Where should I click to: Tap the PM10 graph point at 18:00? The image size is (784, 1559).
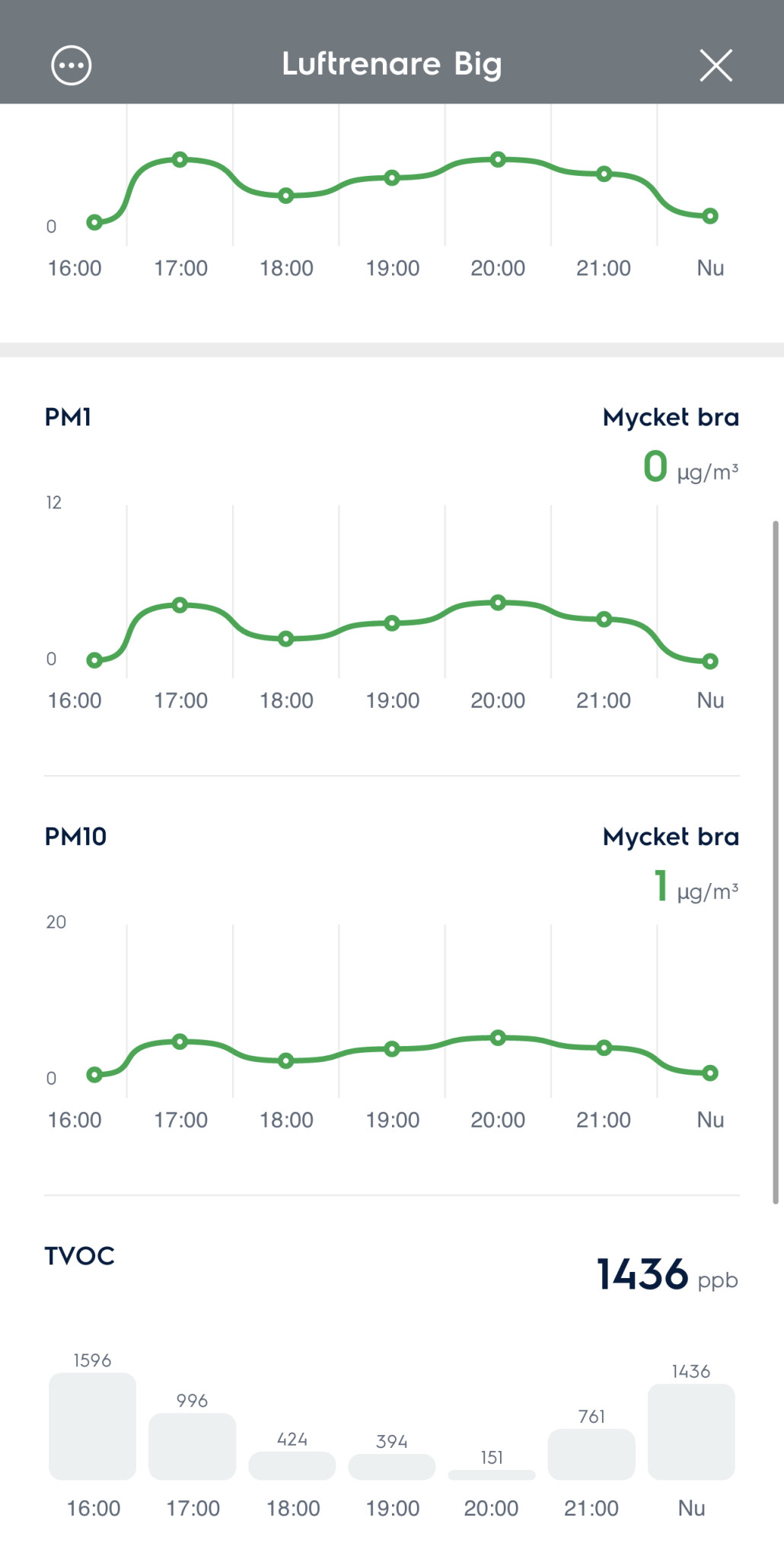click(286, 1061)
